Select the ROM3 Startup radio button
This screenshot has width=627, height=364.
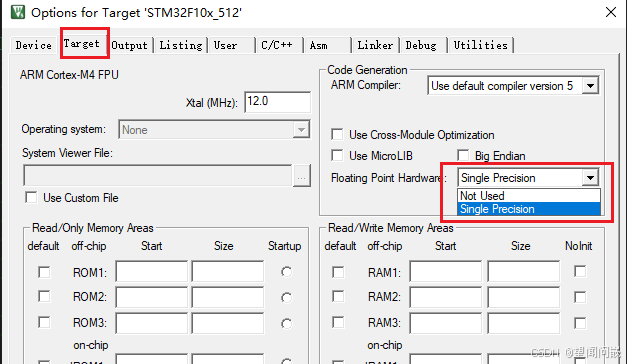[x=286, y=323]
